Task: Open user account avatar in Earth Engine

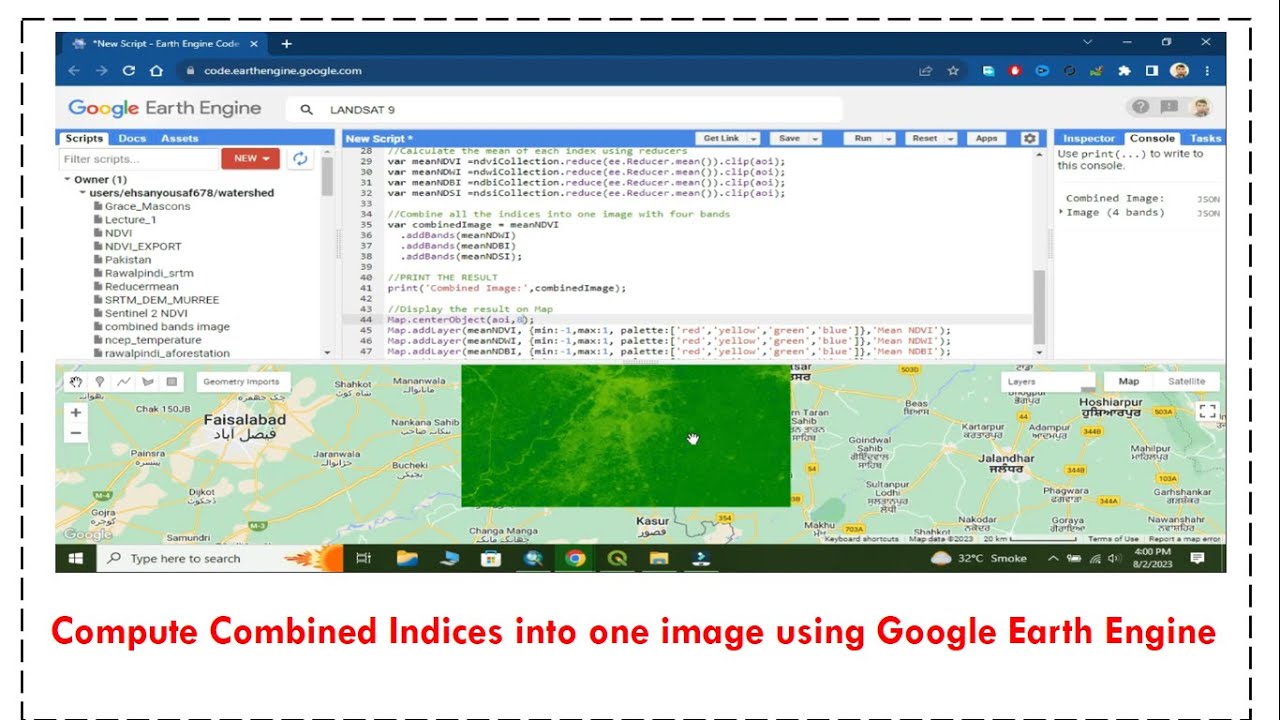Action: (1201, 107)
